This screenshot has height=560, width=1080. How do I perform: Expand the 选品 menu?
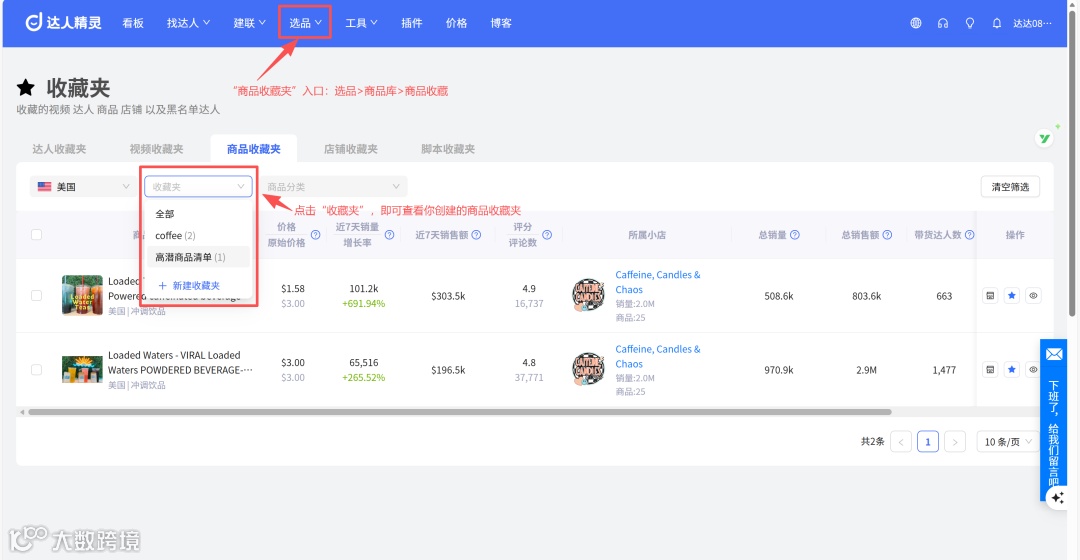pos(305,23)
